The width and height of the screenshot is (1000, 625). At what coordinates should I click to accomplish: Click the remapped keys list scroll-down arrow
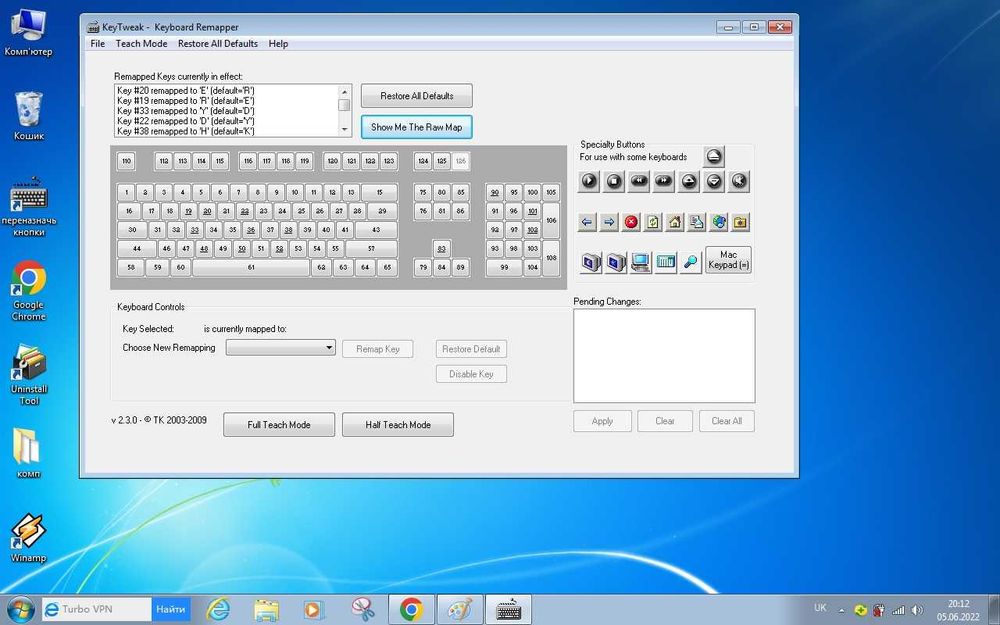(344, 129)
